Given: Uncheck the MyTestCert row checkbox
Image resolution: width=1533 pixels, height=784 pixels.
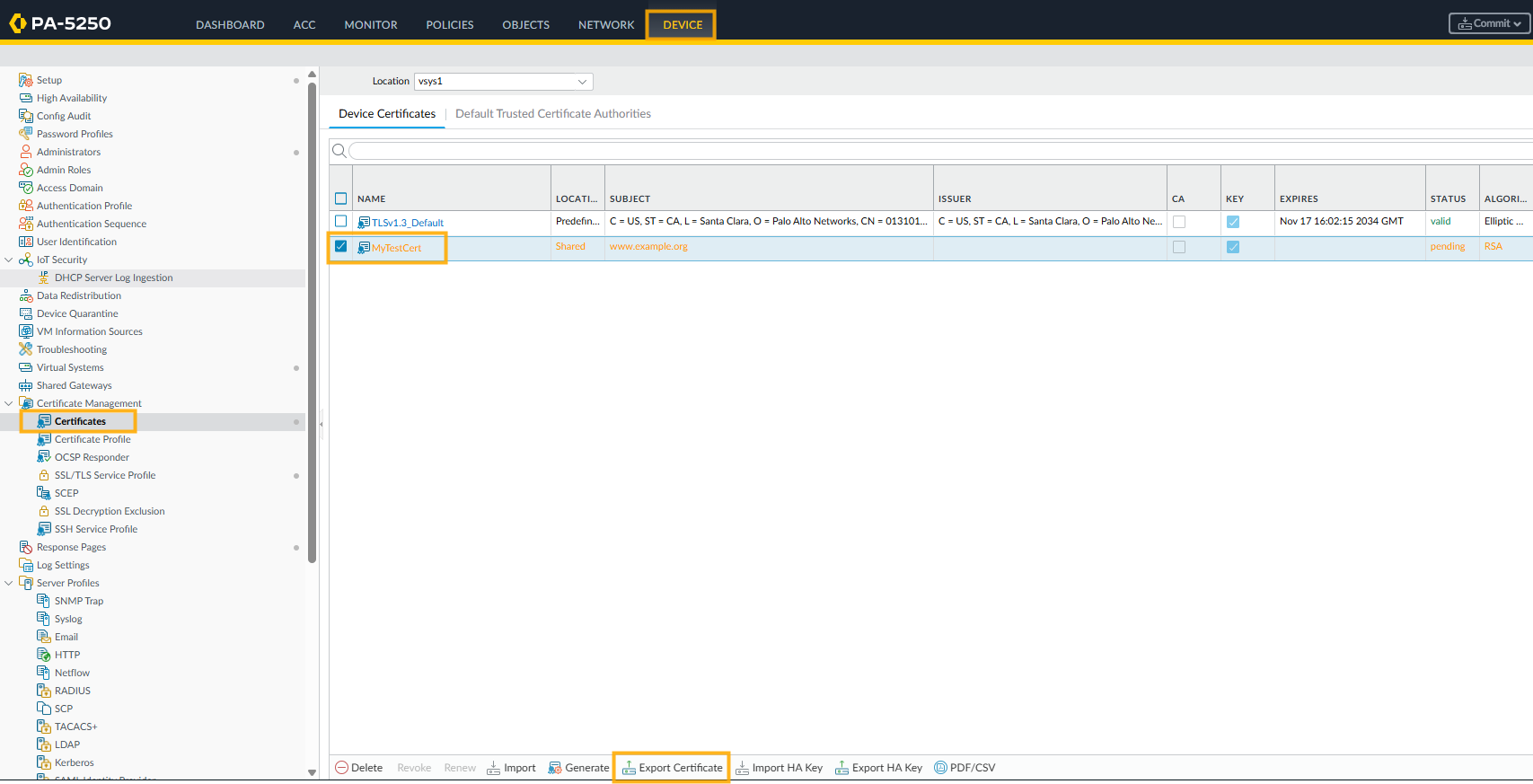Looking at the screenshot, I should (341, 246).
